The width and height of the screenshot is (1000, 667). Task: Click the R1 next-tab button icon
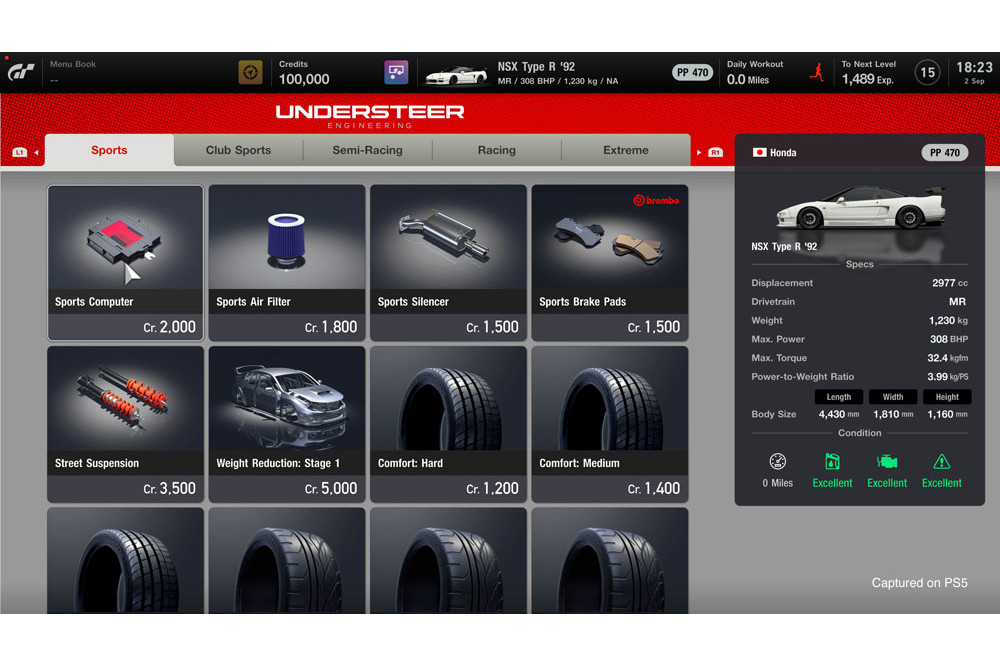point(715,152)
